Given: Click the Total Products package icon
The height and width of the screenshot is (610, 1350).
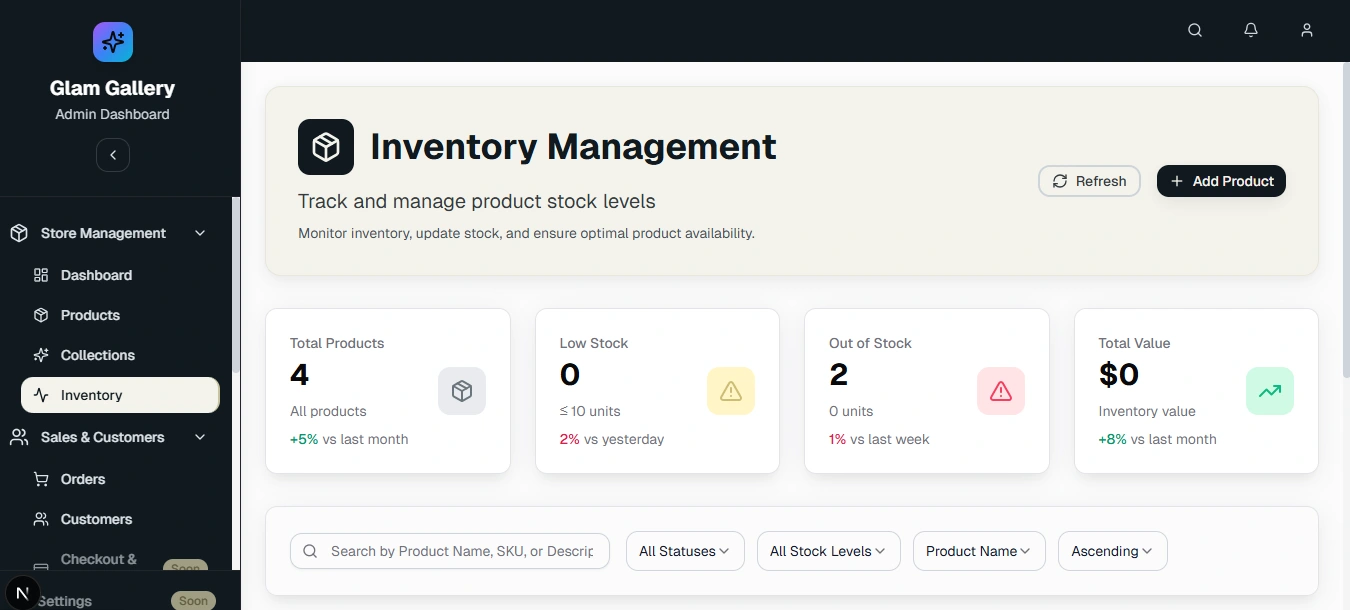Looking at the screenshot, I should pos(462,391).
